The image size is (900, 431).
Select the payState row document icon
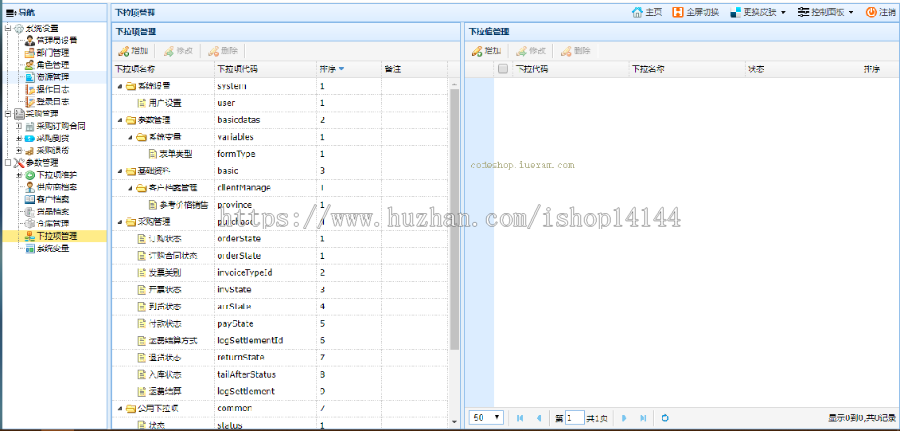click(x=142, y=323)
